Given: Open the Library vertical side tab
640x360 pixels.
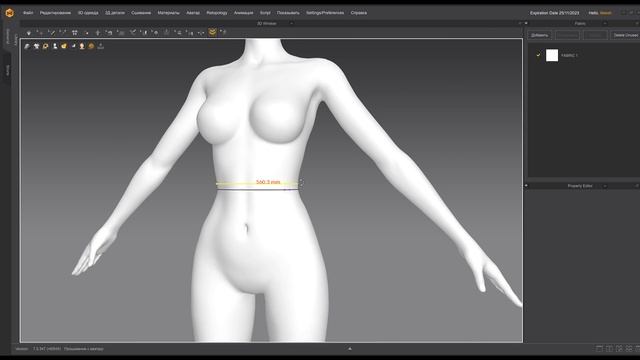Looking at the screenshot, I should (16, 40).
